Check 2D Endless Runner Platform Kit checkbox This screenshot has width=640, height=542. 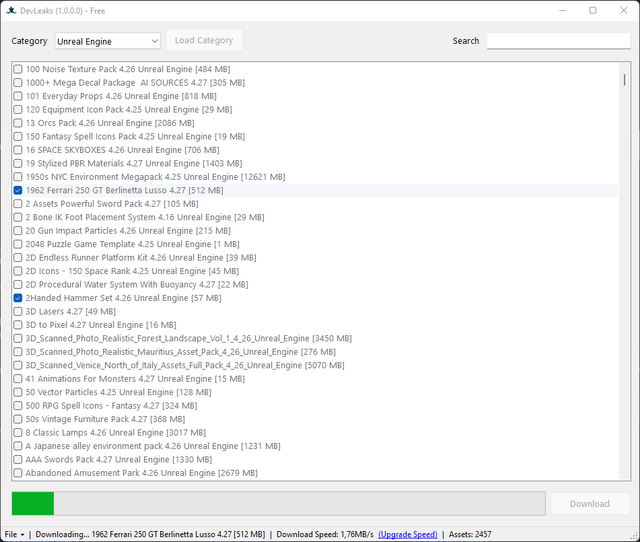coord(18,258)
